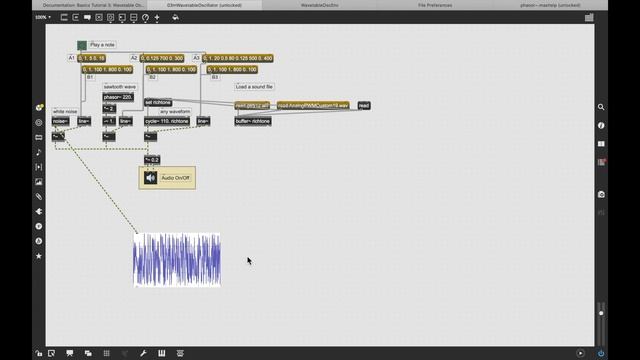The width and height of the screenshot is (640, 360).
Task: Click the wrench debug icon in bottom toolbar
Action: click(x=143, y=353)
